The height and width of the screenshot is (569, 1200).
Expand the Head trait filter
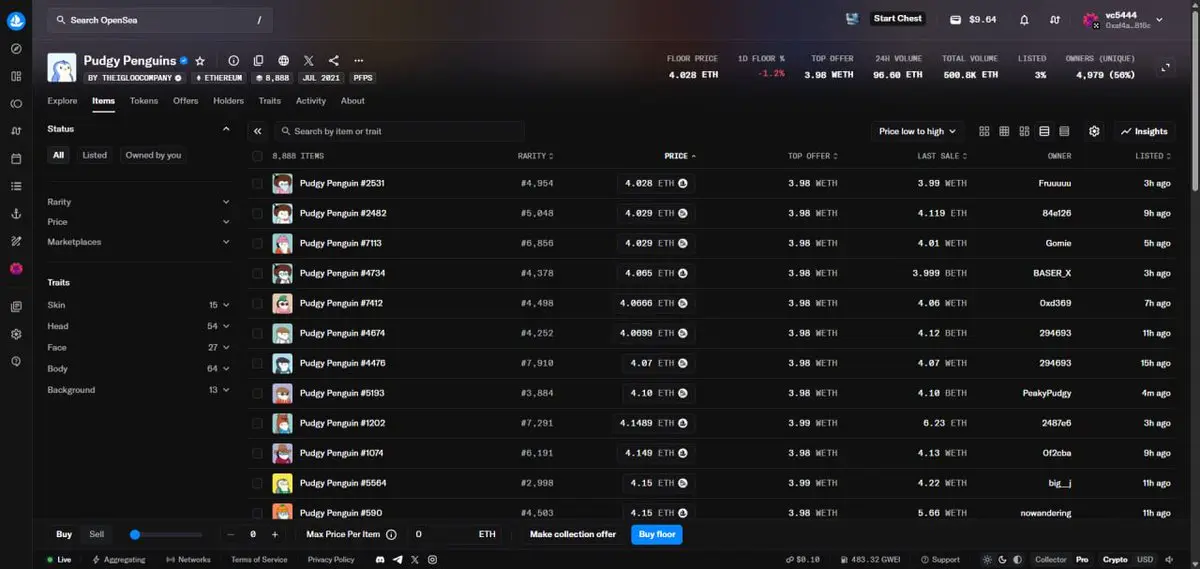pyautogui.click(x=139, y=326)
